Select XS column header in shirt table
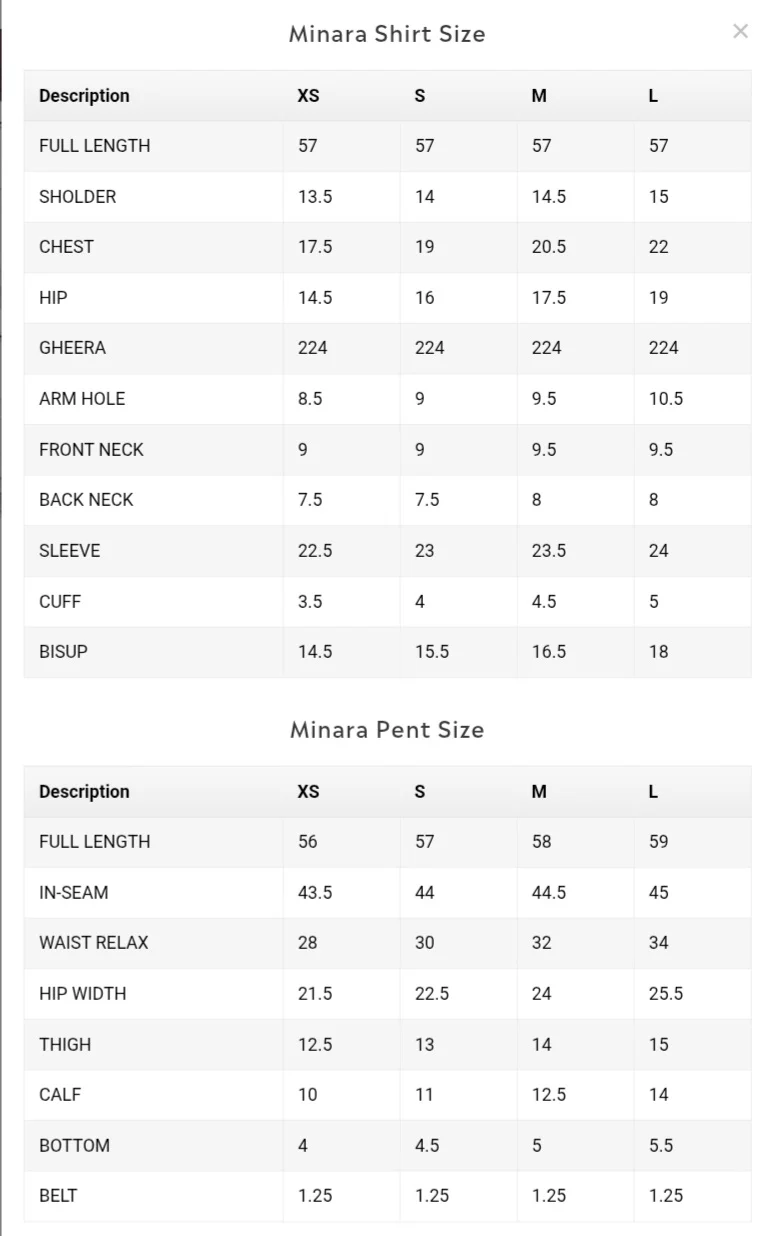The image size is (773, 1236). click(x=308, y=96)
